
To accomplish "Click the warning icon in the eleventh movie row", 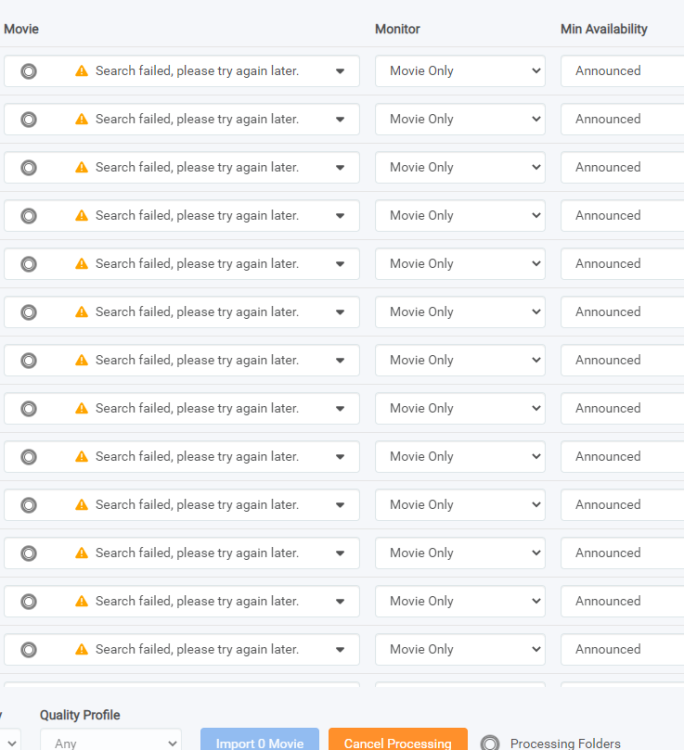I will (82, 553).
